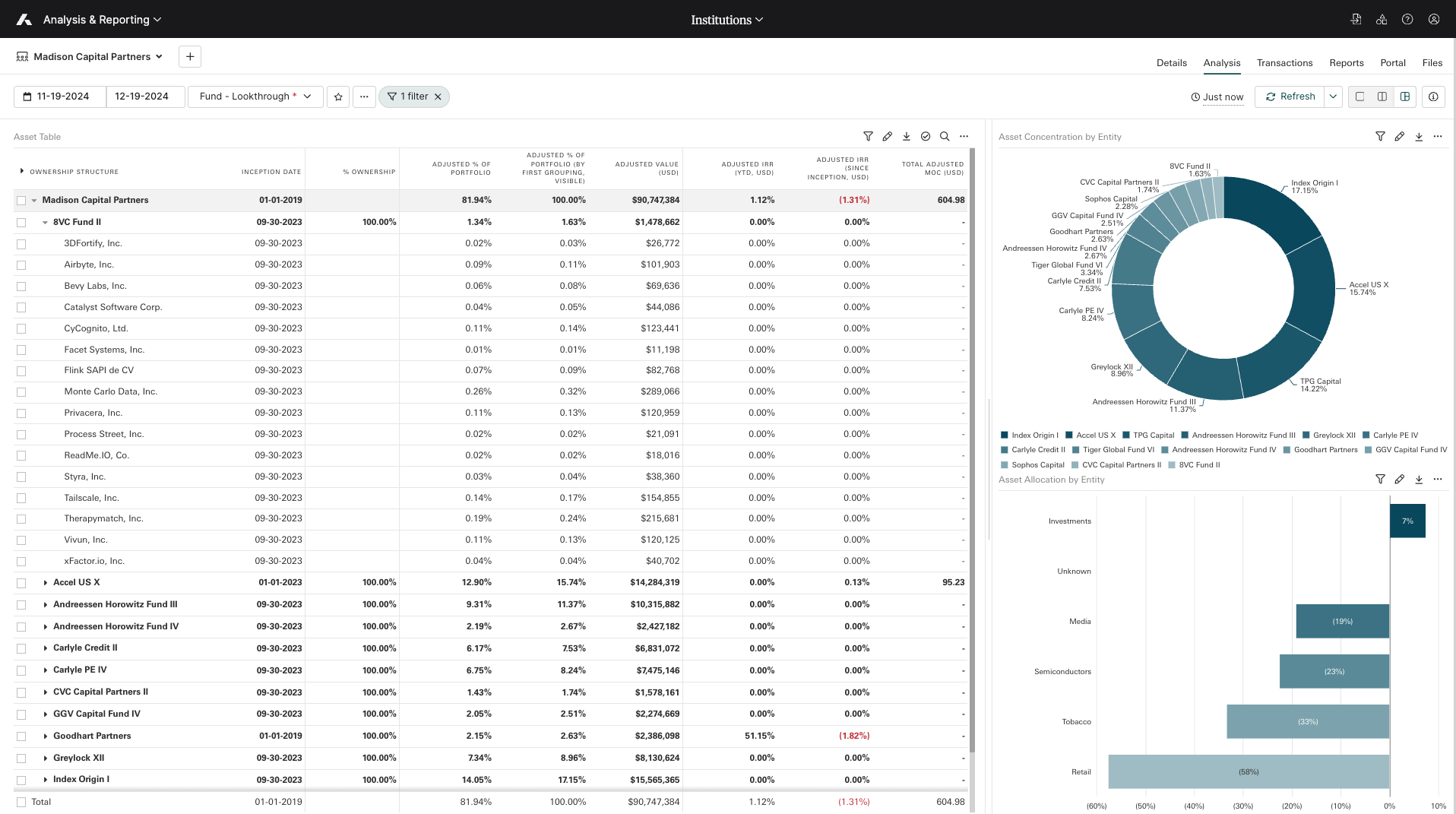
Task: Open Asset Table more options menu
Action: [964, 137]
